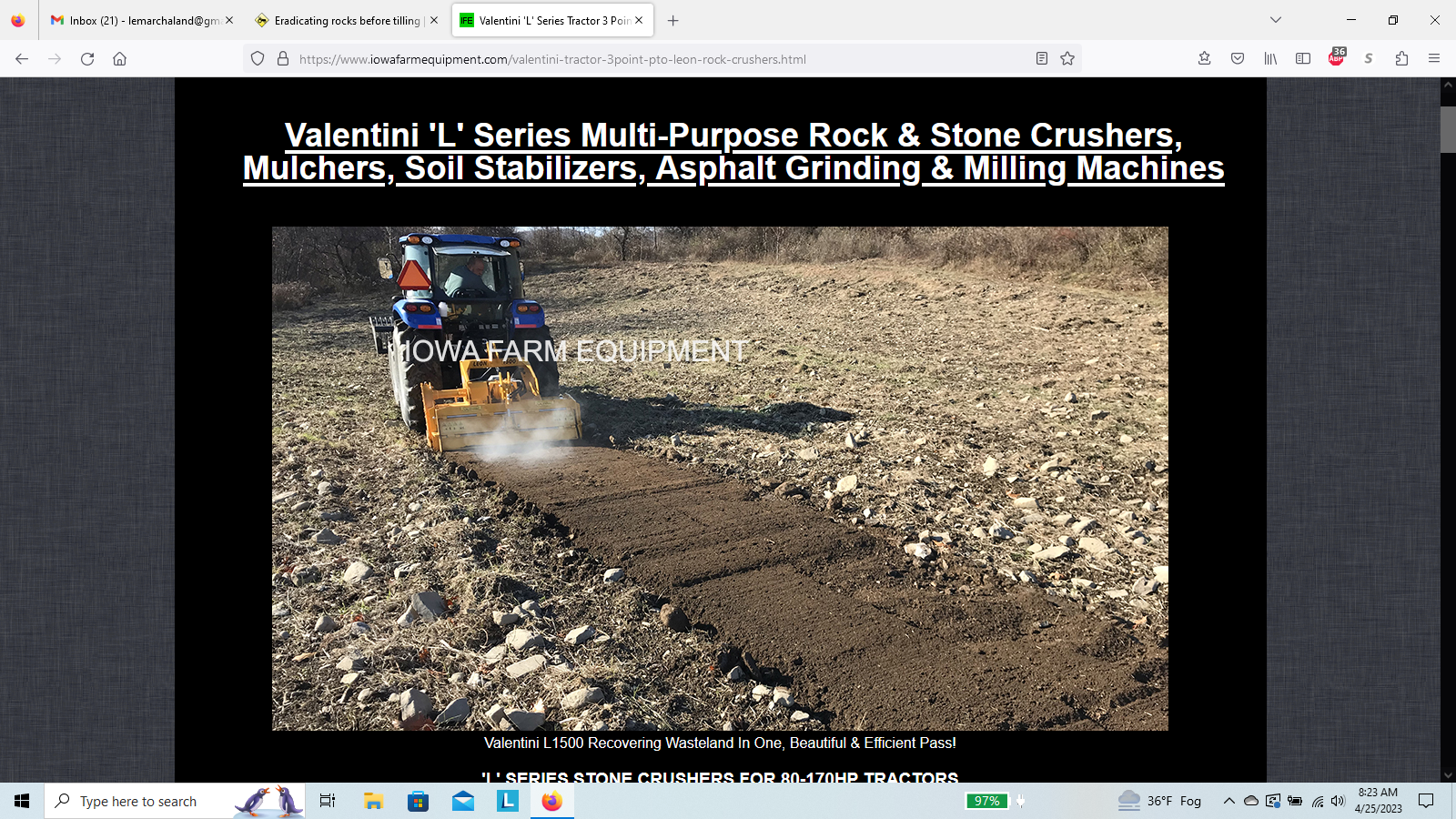Open the Firefox application menu
Viewport: 1456px width, 819px height.
(x=1434, y=59)
